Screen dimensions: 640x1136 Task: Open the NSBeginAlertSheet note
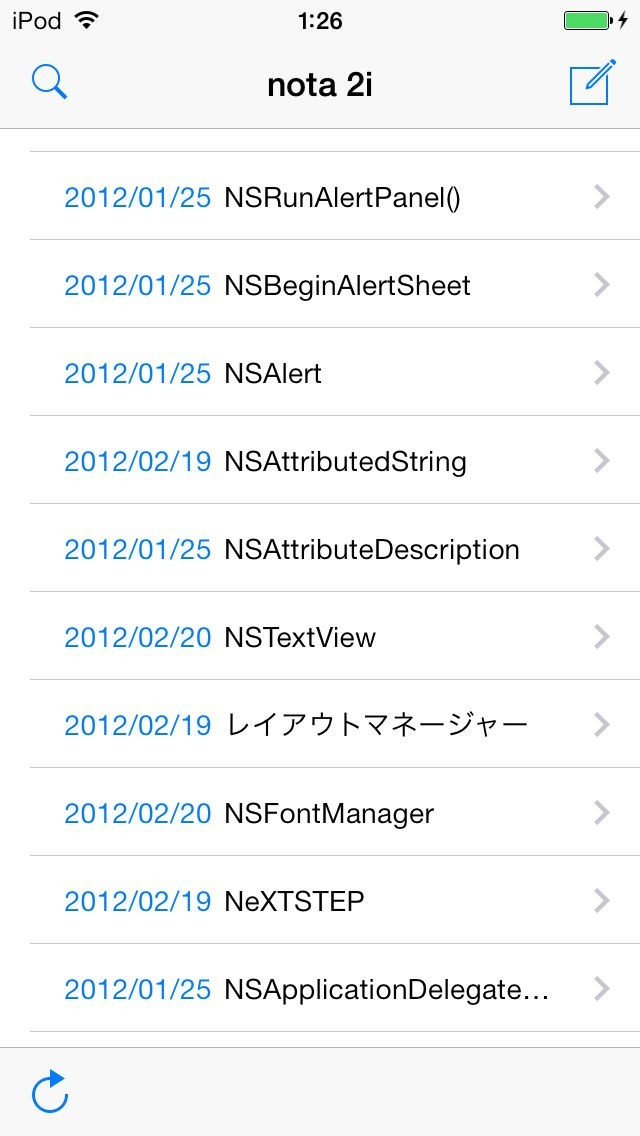347,285
